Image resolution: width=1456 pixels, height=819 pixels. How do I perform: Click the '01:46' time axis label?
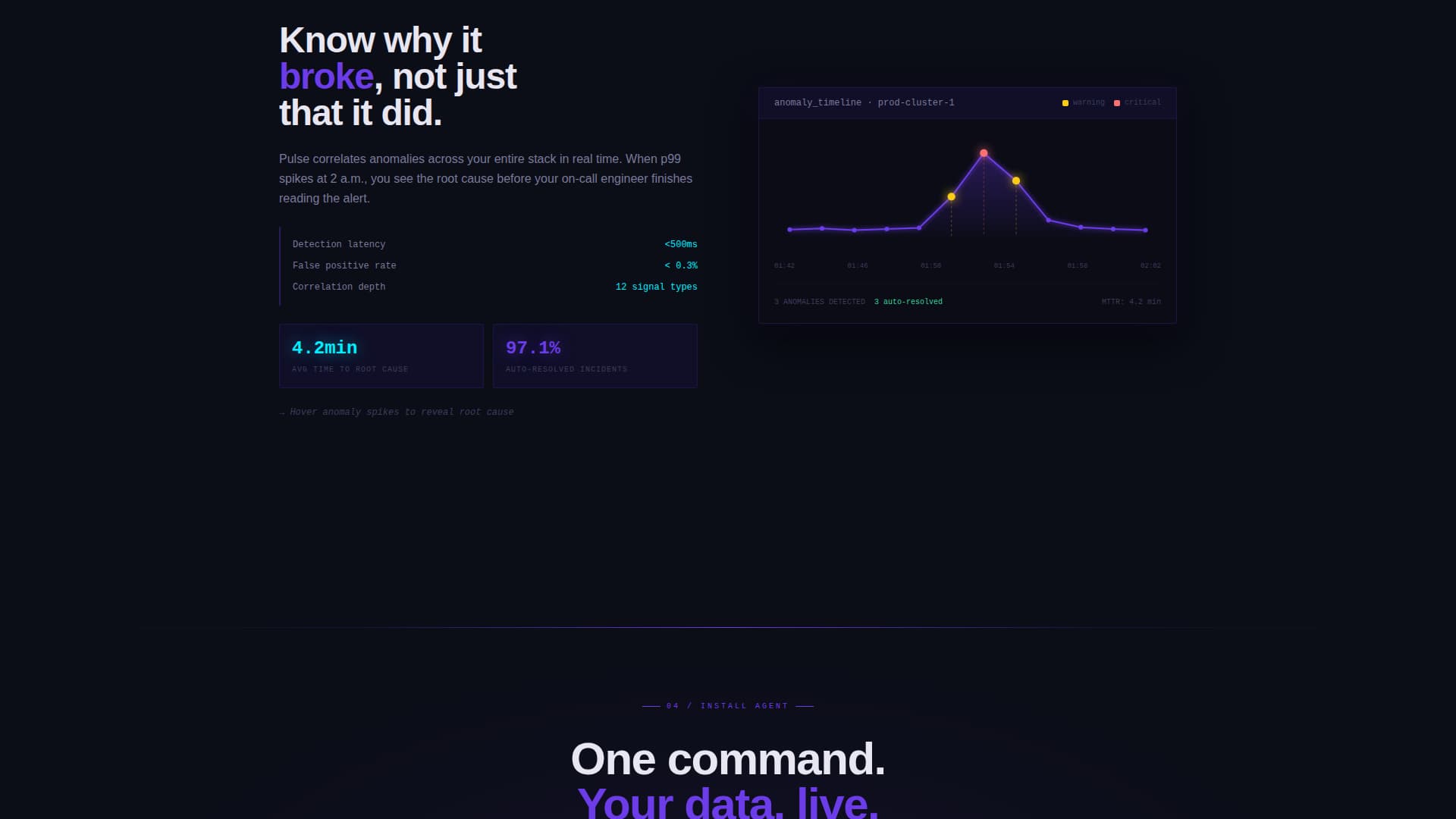click(x=858, y=266)
